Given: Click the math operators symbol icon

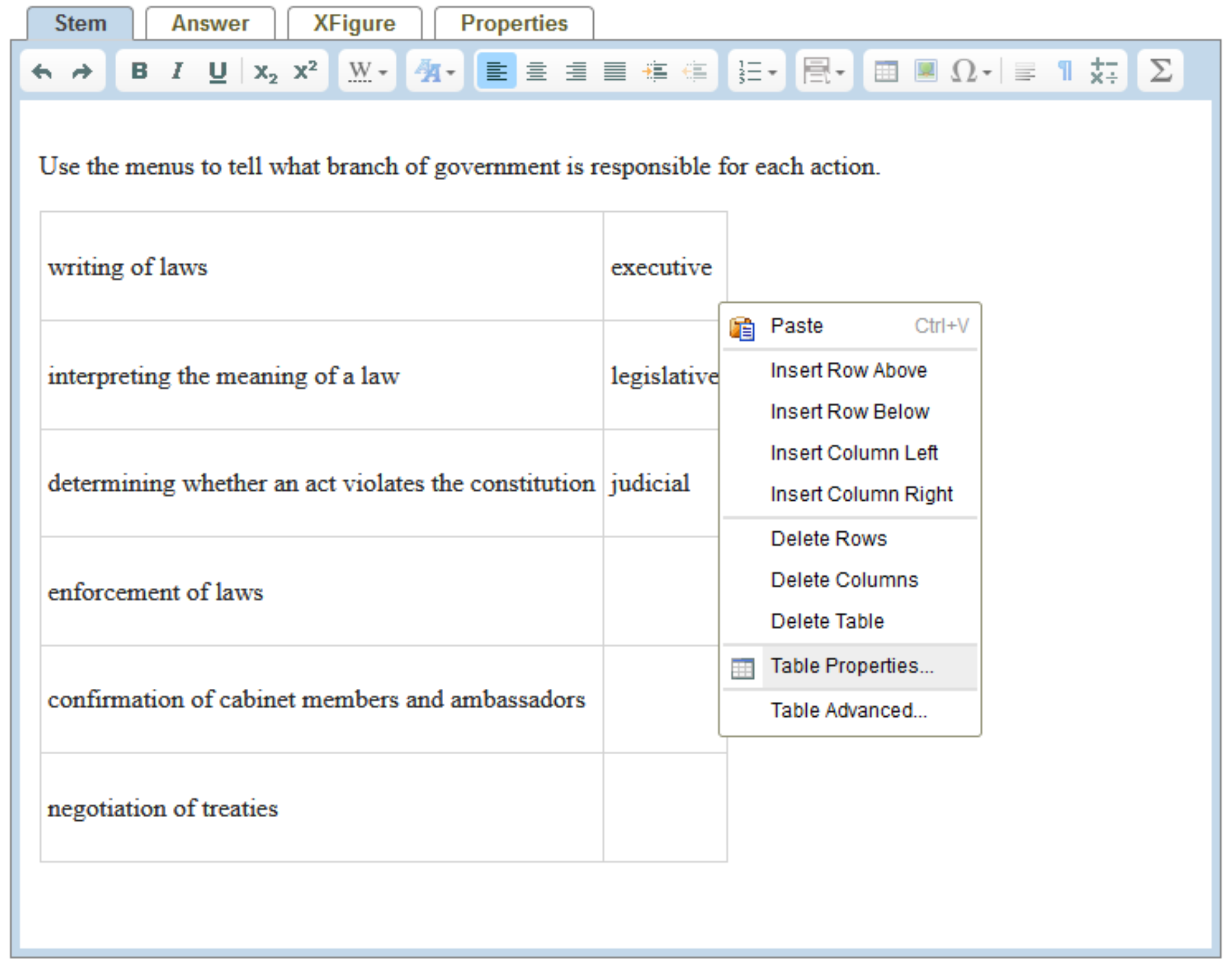Looking at the screenshot, I should (1104, 72).
